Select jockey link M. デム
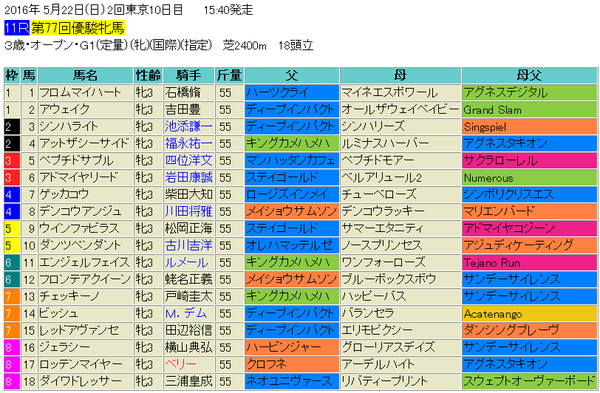 pos(186,313)
